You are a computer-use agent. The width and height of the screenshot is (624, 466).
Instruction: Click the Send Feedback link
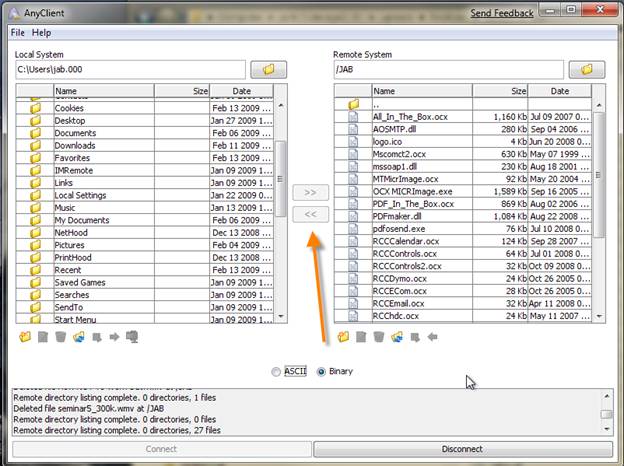[x=502, y=13]
